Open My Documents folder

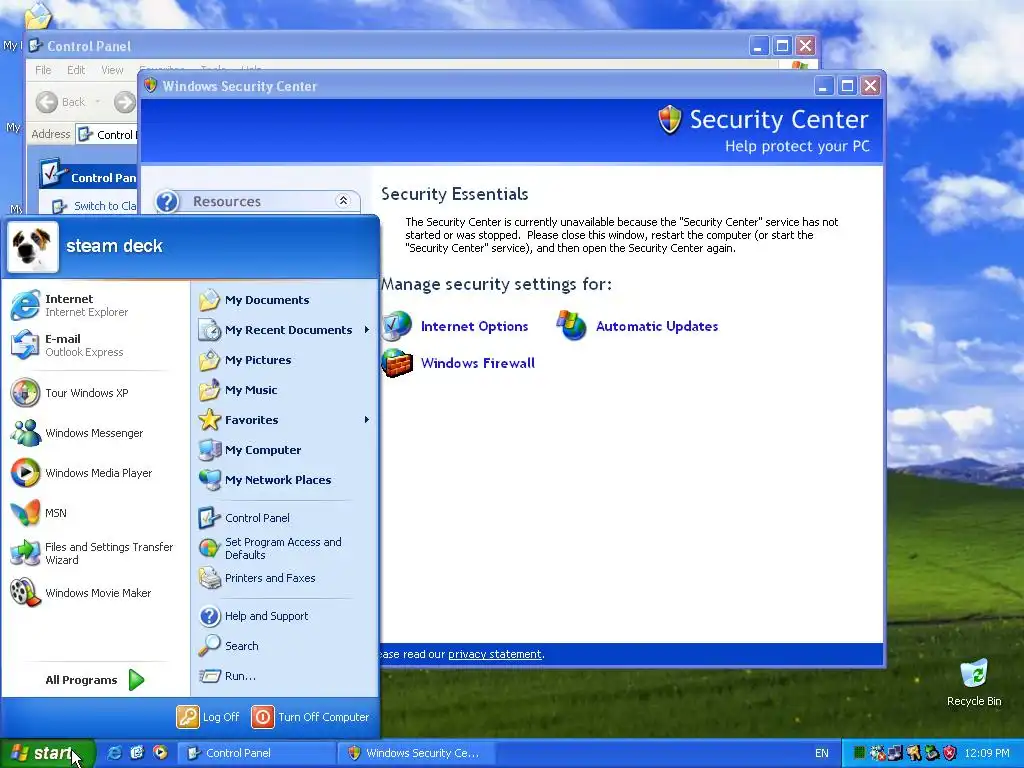coord(285,300)
